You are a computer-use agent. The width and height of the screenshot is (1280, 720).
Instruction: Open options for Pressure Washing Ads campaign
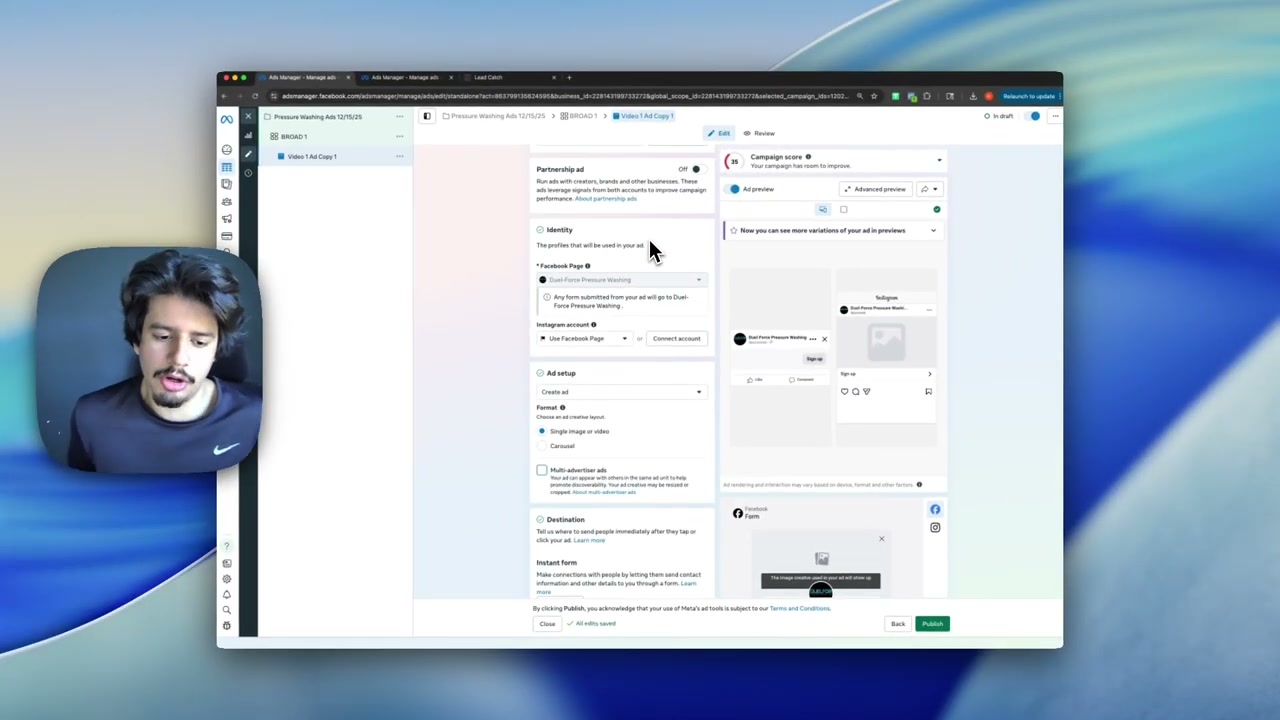pos(399,117)
